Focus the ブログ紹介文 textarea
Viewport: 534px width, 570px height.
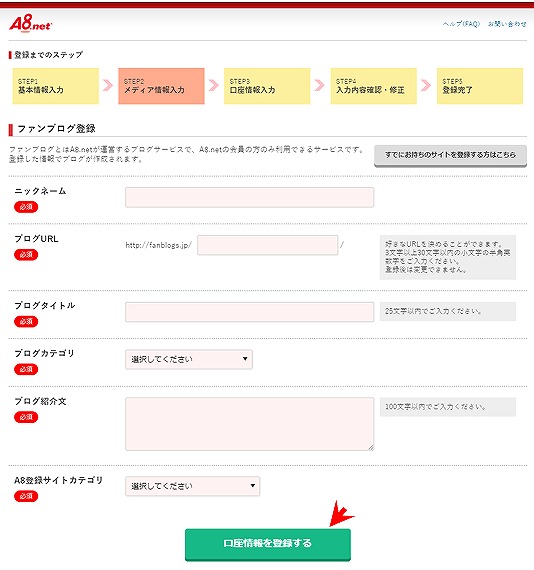click(249, 424)
